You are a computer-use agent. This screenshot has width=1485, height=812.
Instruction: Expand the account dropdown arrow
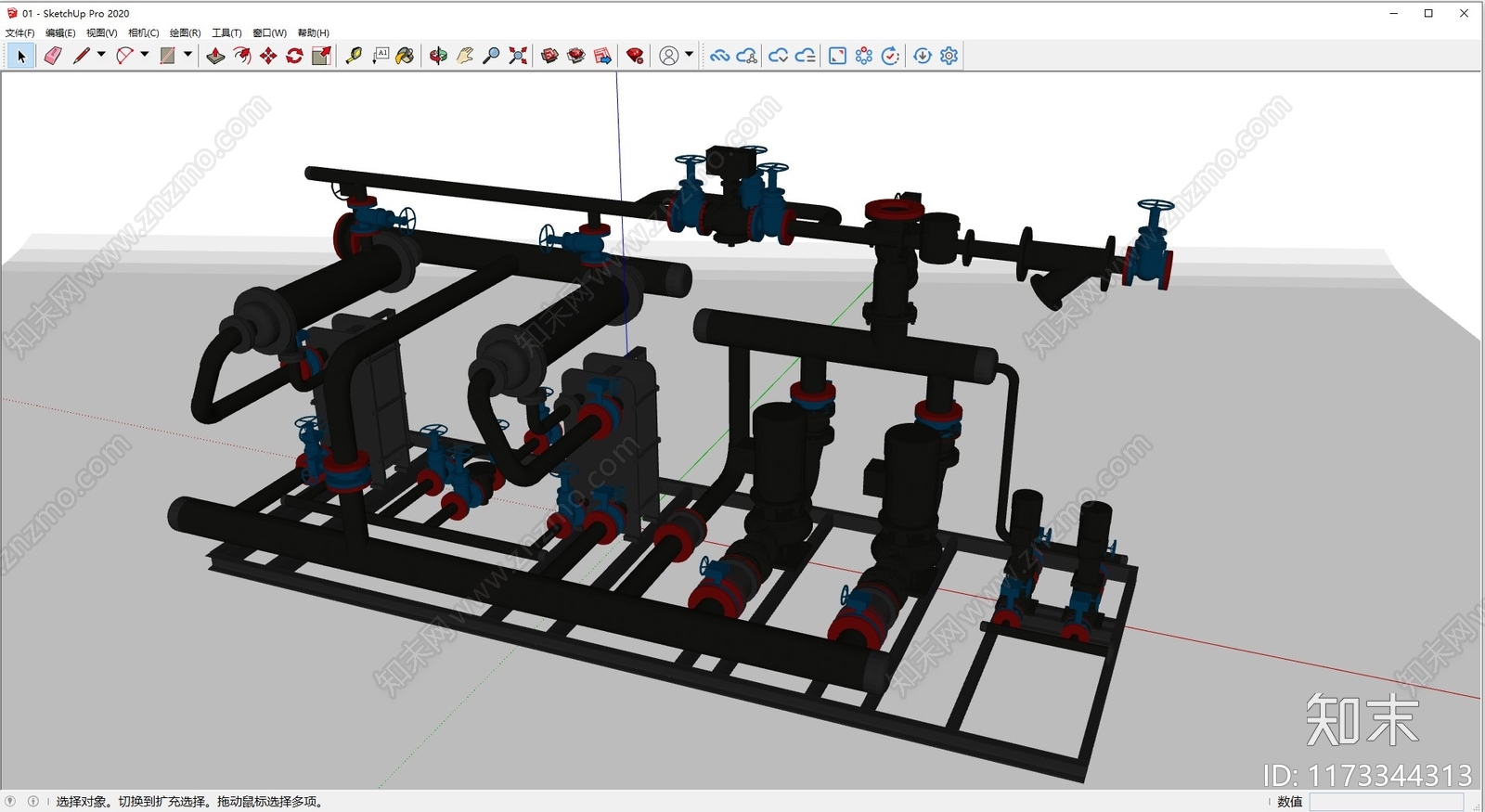(689, 55)
